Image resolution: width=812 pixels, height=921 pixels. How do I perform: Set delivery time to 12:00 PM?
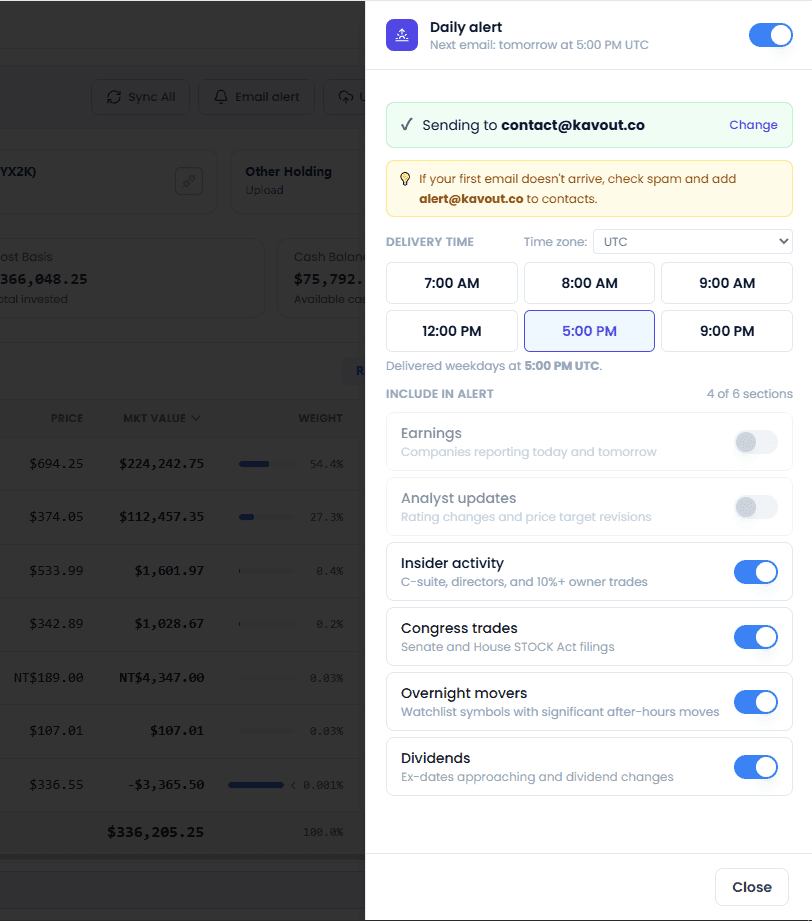tap(452, 331)
